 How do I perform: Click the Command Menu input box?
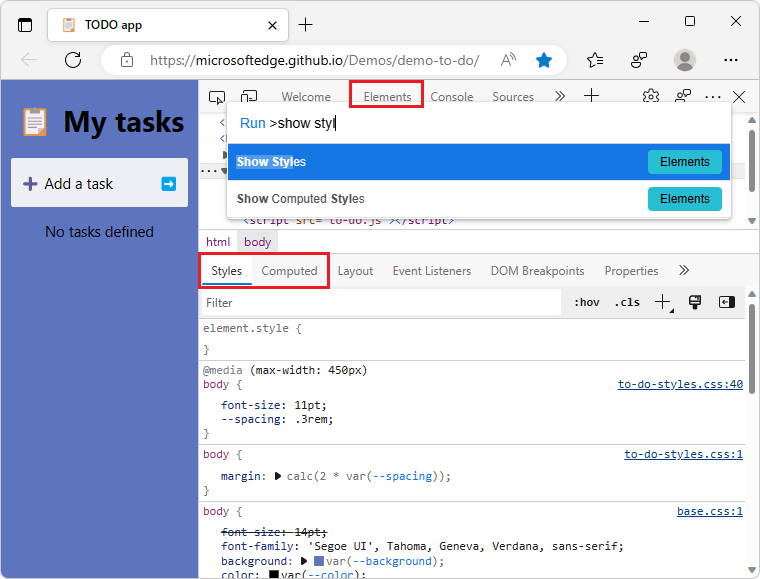point(479,123)
